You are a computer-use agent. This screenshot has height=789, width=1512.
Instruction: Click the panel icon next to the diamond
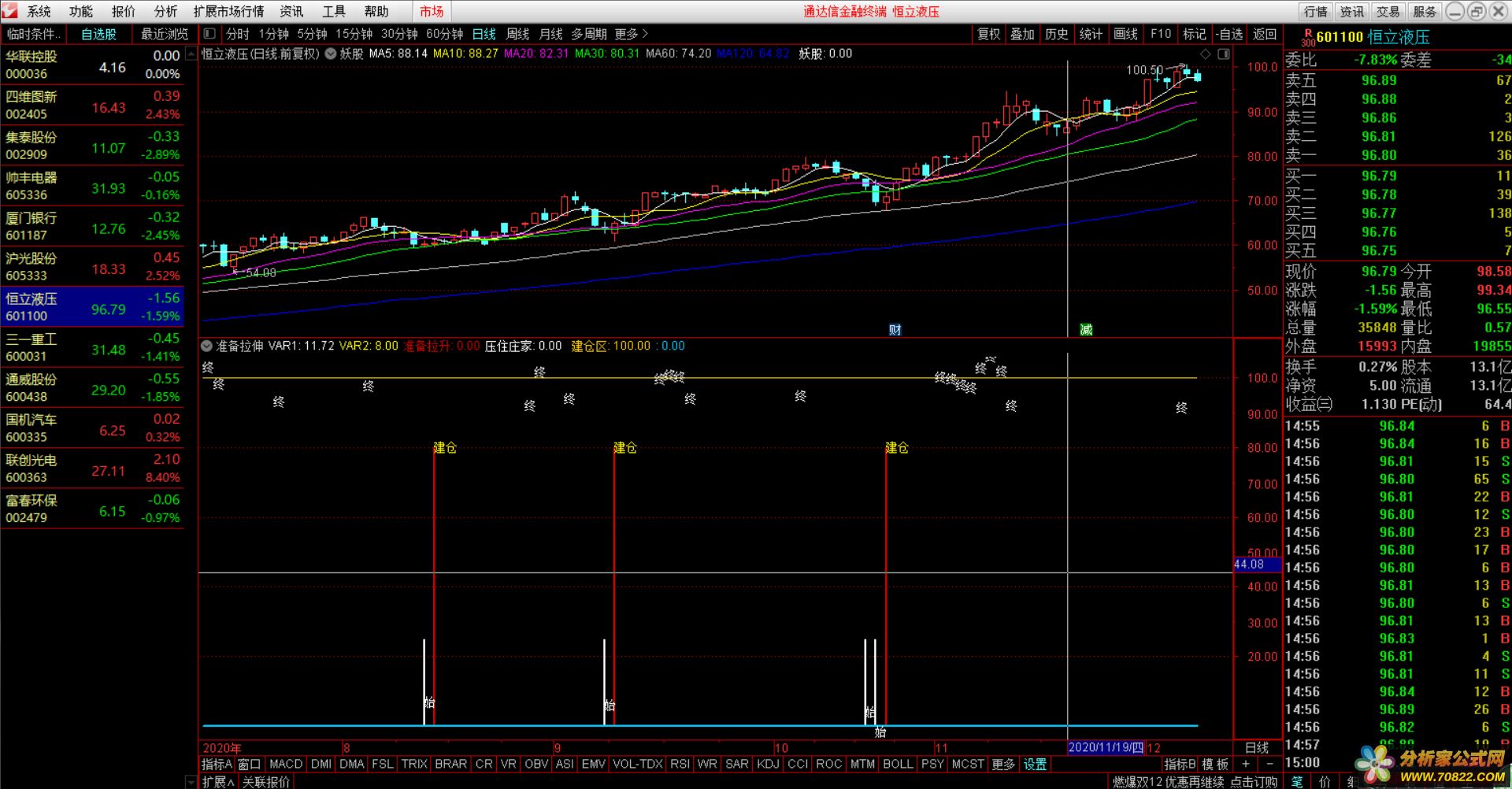pyautogui.click(x=1224, y=54)
